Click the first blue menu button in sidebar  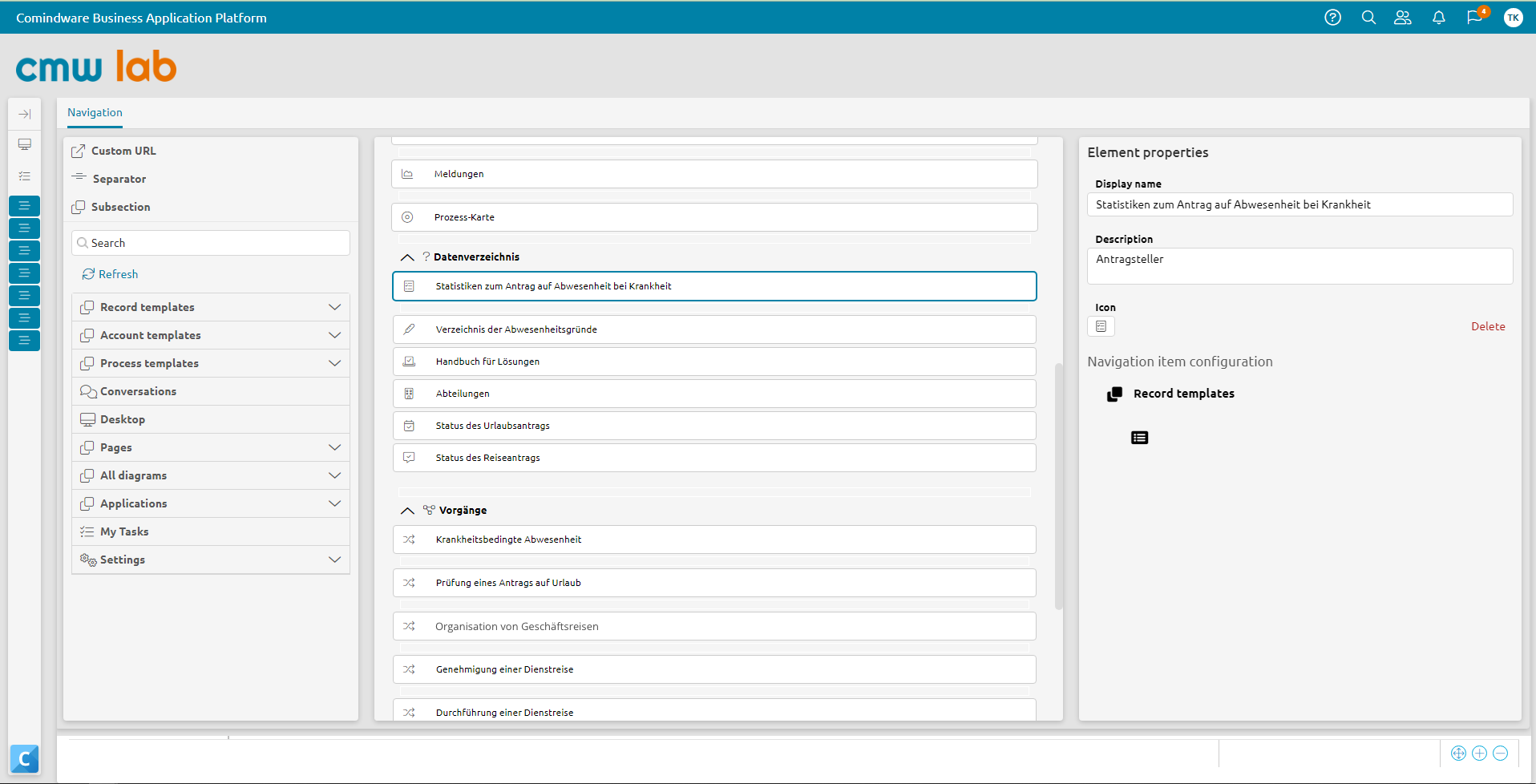(24, 206)
